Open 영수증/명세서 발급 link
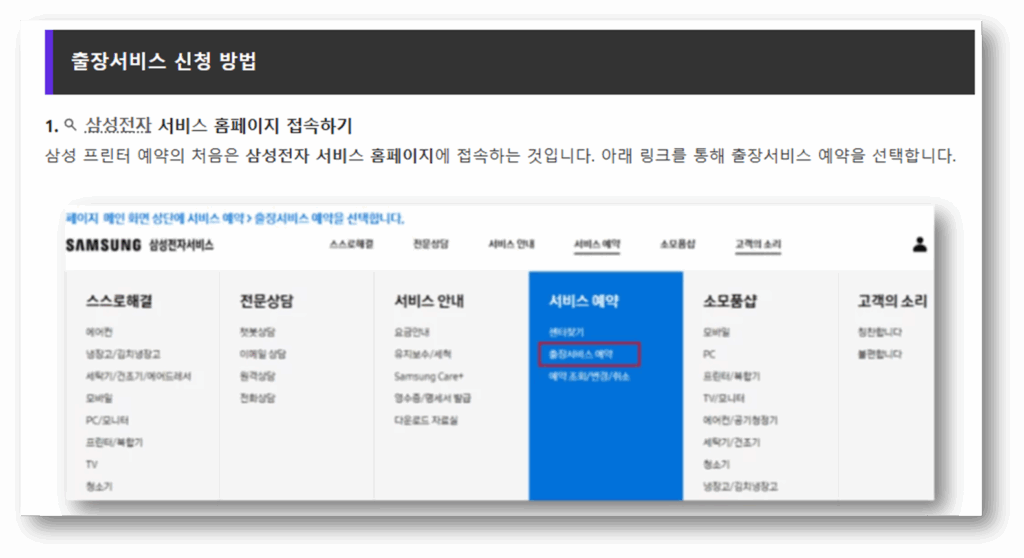The height and width of the screenshot is (558, 1024). [x=432, y=398]
